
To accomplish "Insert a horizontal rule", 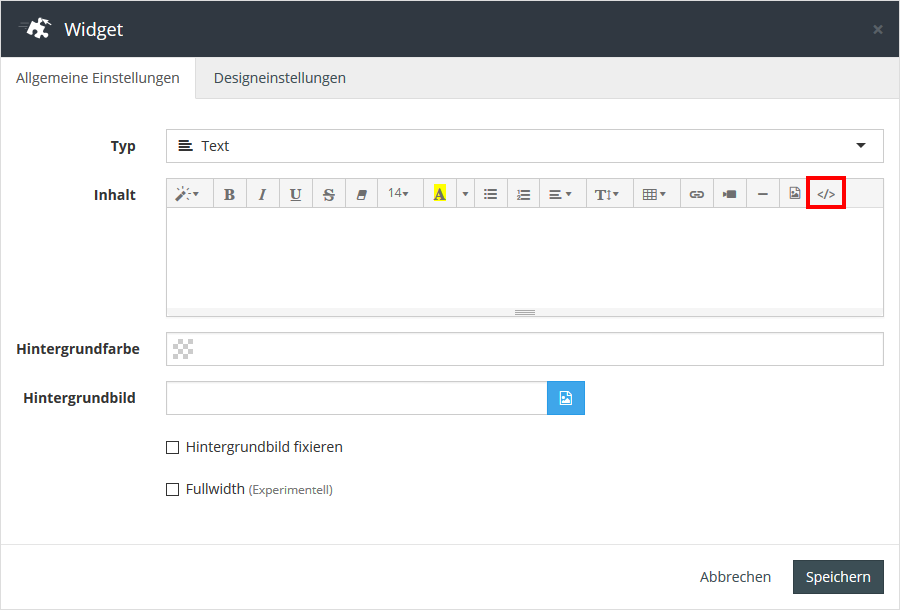I will click(x=762, y=194).
